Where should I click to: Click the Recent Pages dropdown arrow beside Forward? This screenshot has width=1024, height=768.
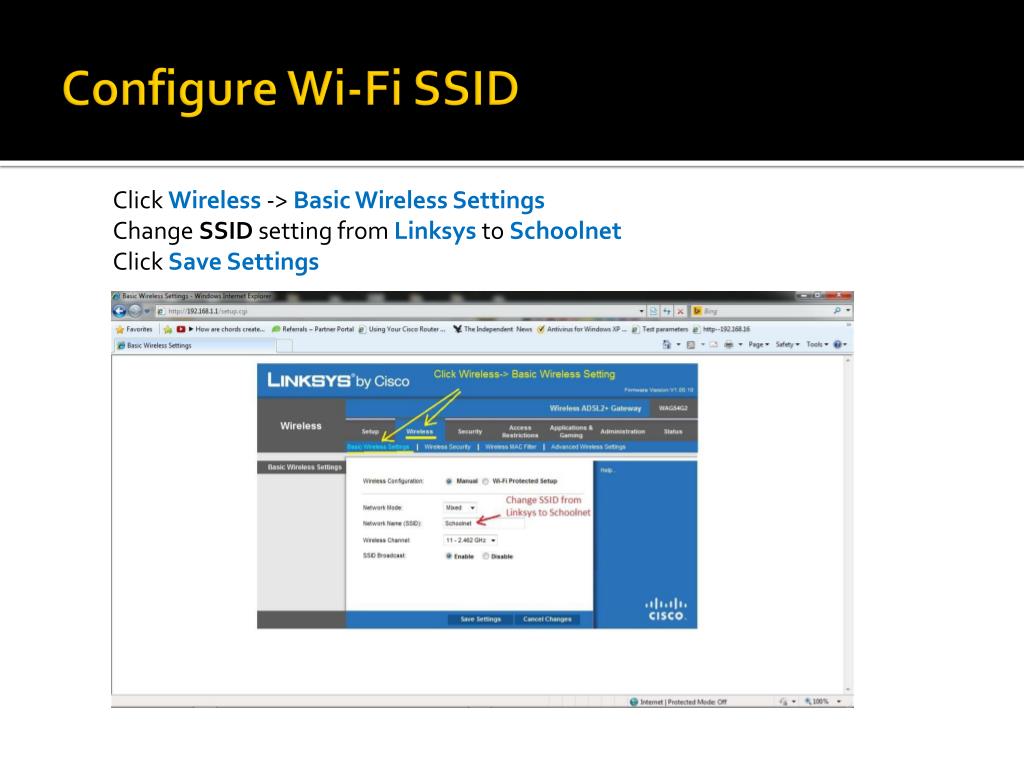[147, 311]
